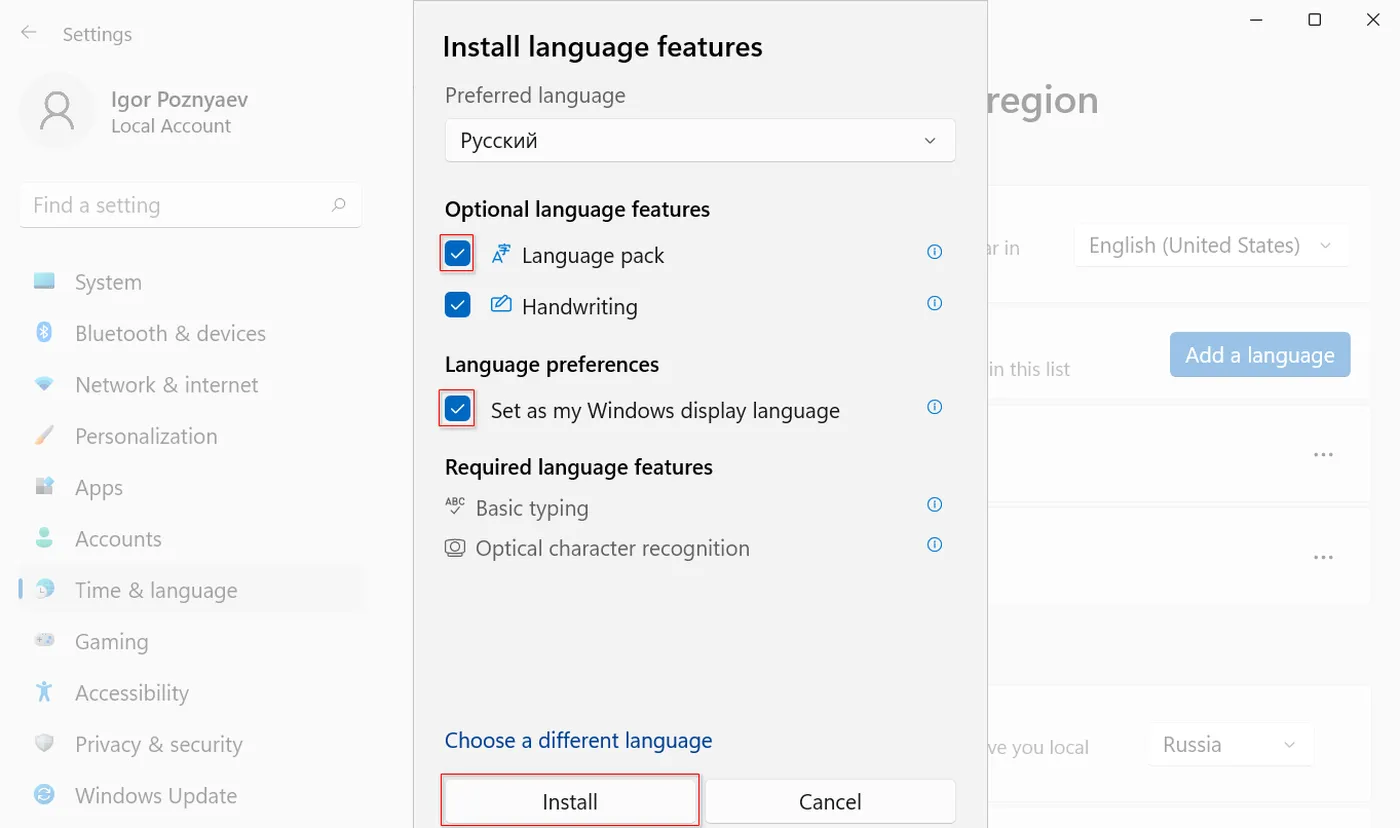Uncheck Set as my Windows display language
Image resolution: width=1400 pixels, height=828 pixels.
pos(457,409)
